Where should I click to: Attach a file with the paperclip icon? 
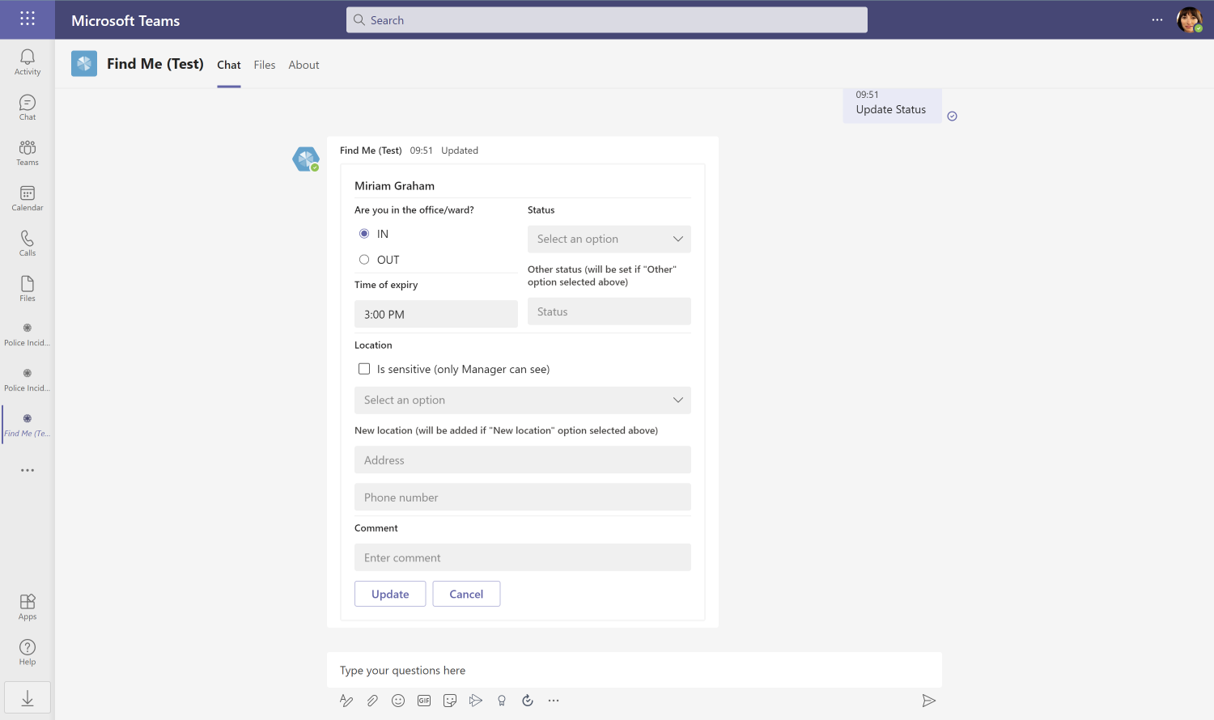pos(372,701)
